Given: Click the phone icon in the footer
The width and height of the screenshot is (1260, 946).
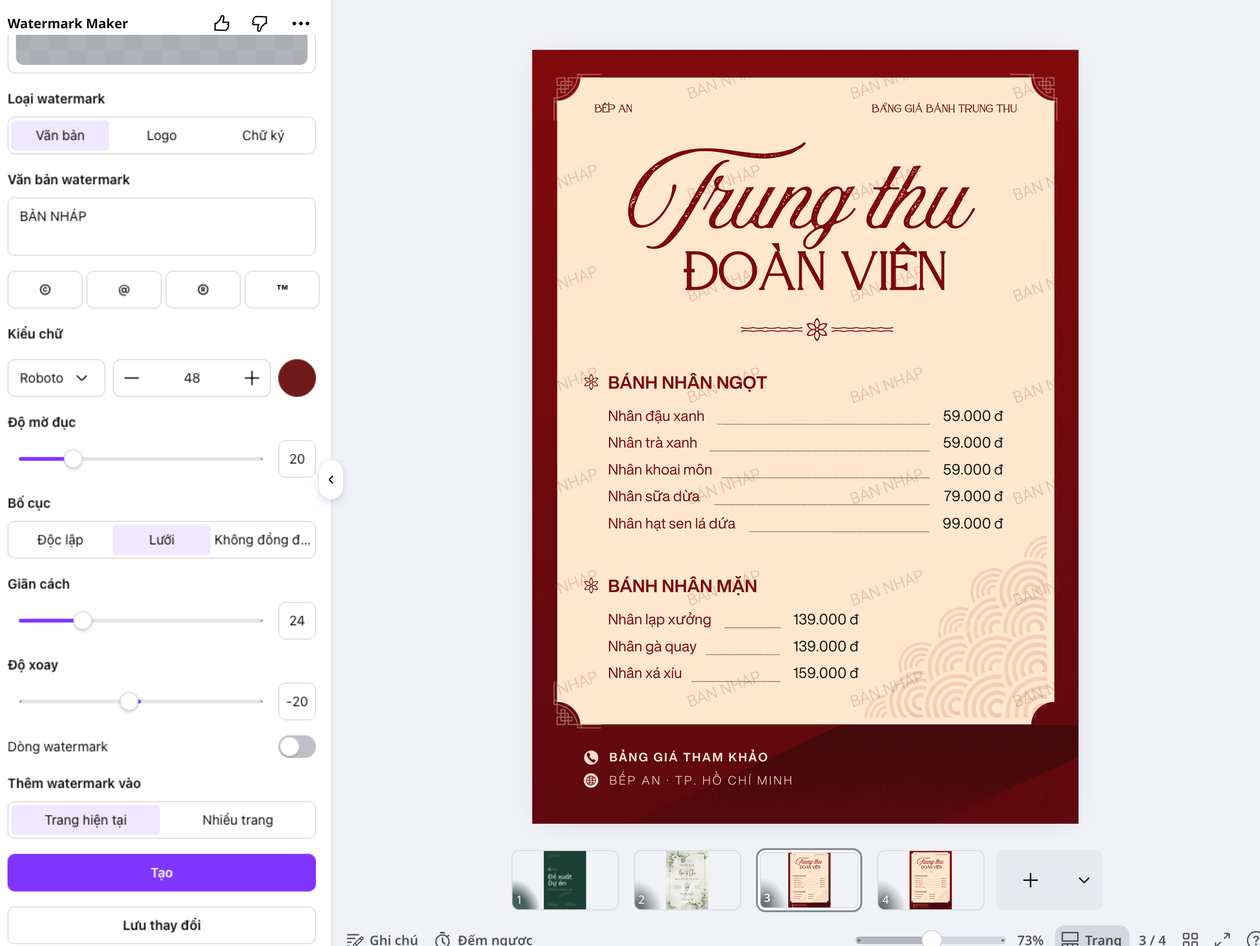Looking at the screenshot, I should 591,758.
